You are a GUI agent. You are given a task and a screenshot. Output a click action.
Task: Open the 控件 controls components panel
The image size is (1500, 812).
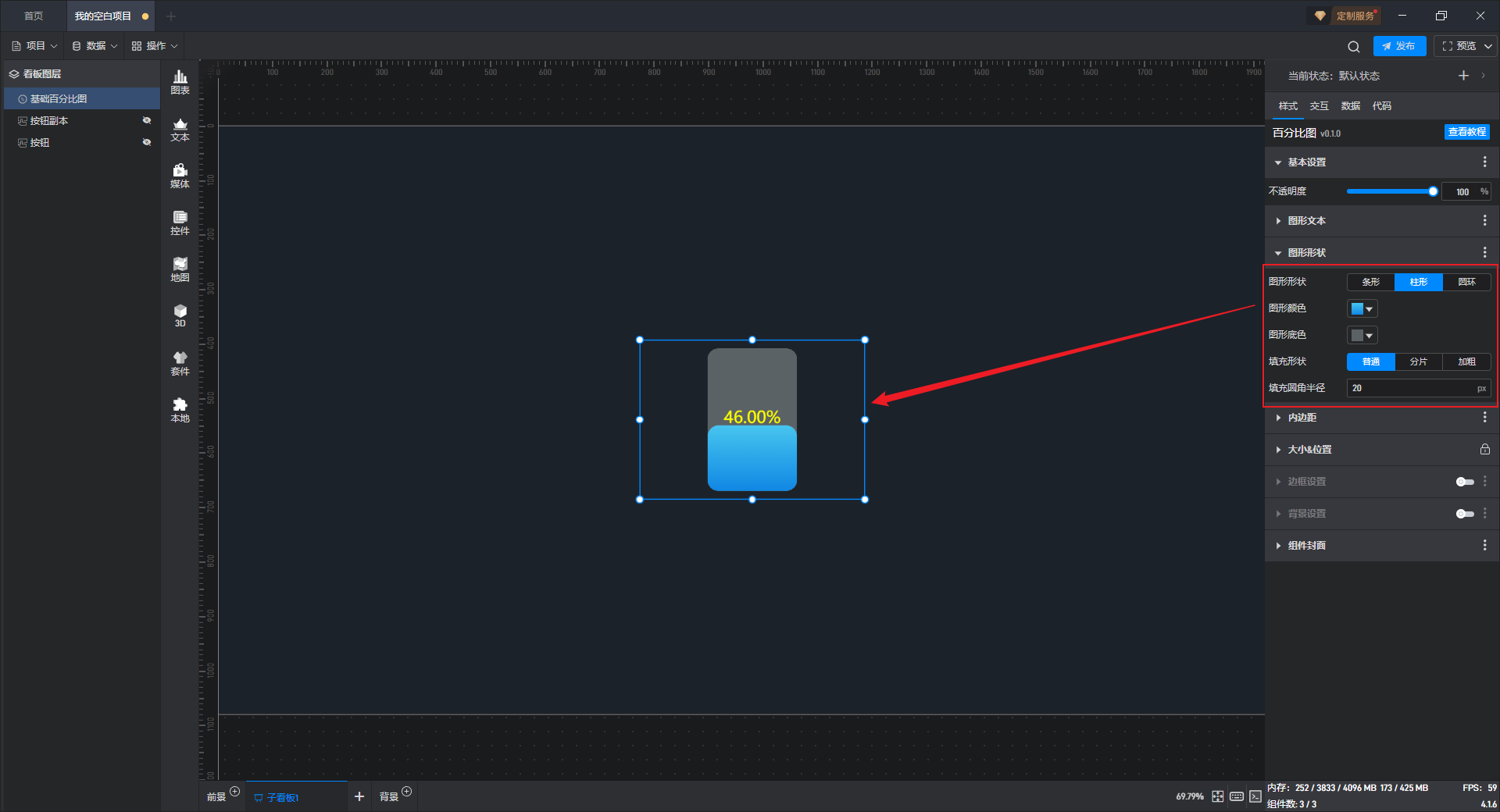(x=180, y=223)
